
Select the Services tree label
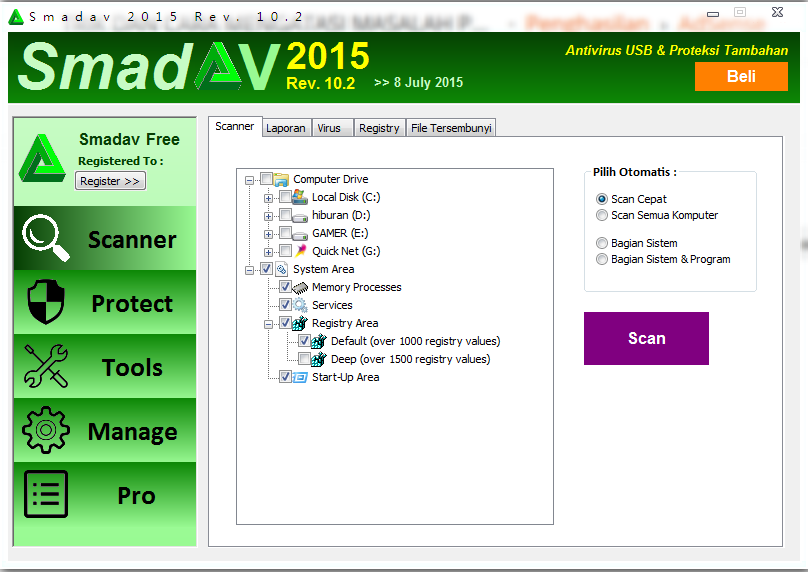(x=332, y=305)
